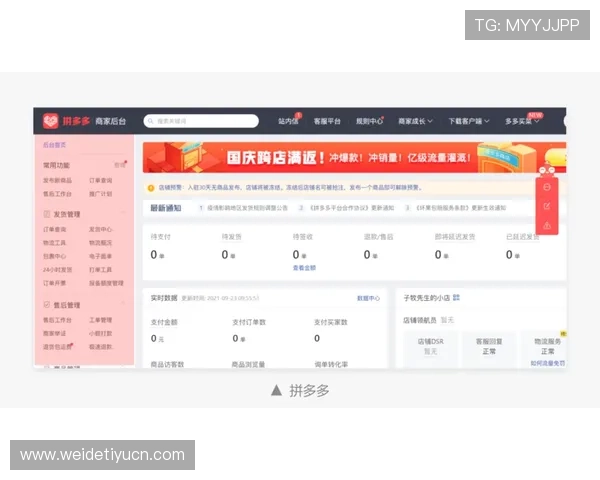Read the 店铺预警 warning message
The height and width of the screenshot is (480, 600).
click(290, 188)
